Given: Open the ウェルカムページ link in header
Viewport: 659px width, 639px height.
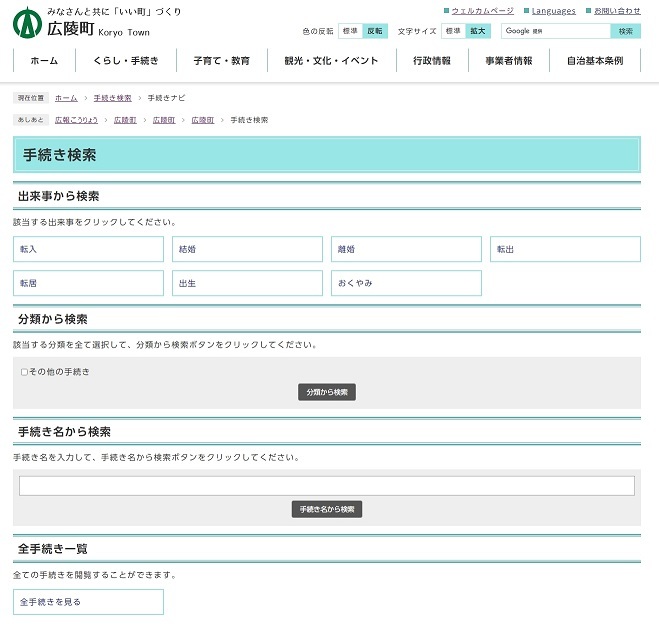Looking at the screenshot, I should point(482,11).
